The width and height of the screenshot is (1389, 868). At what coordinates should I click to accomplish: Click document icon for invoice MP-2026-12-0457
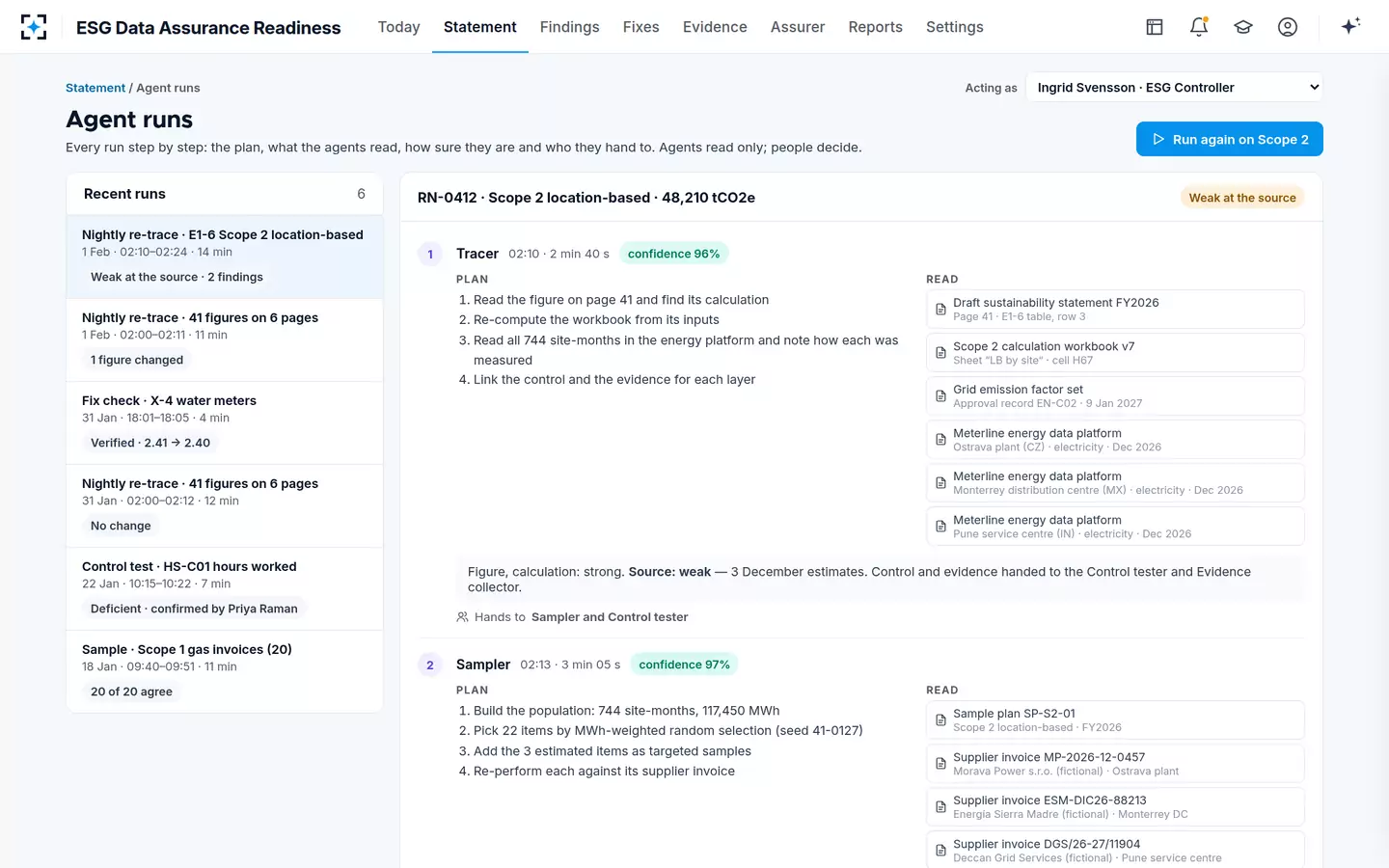click(940, 764)
